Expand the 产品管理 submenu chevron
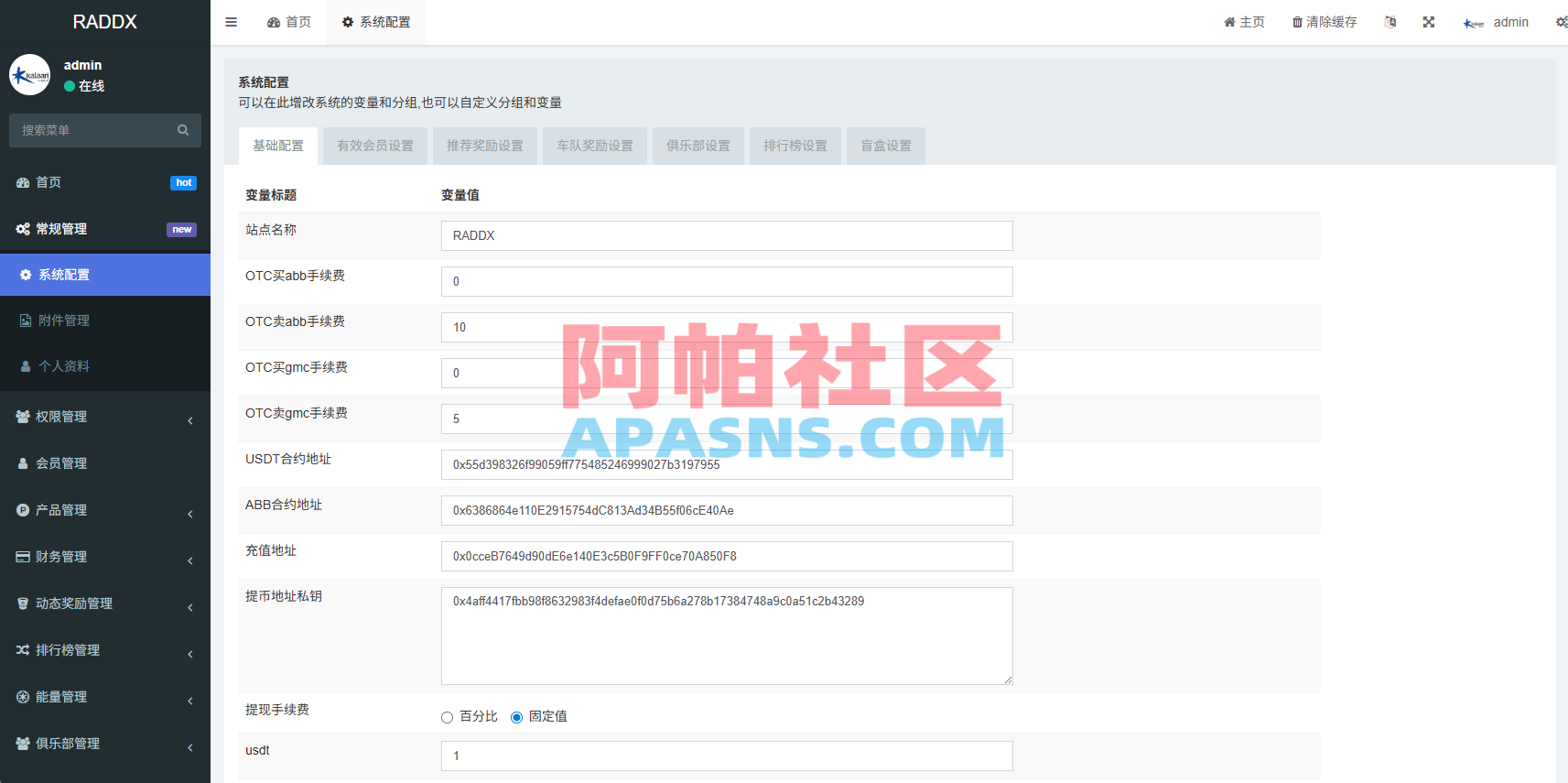1568x783 pixels. 190,515
